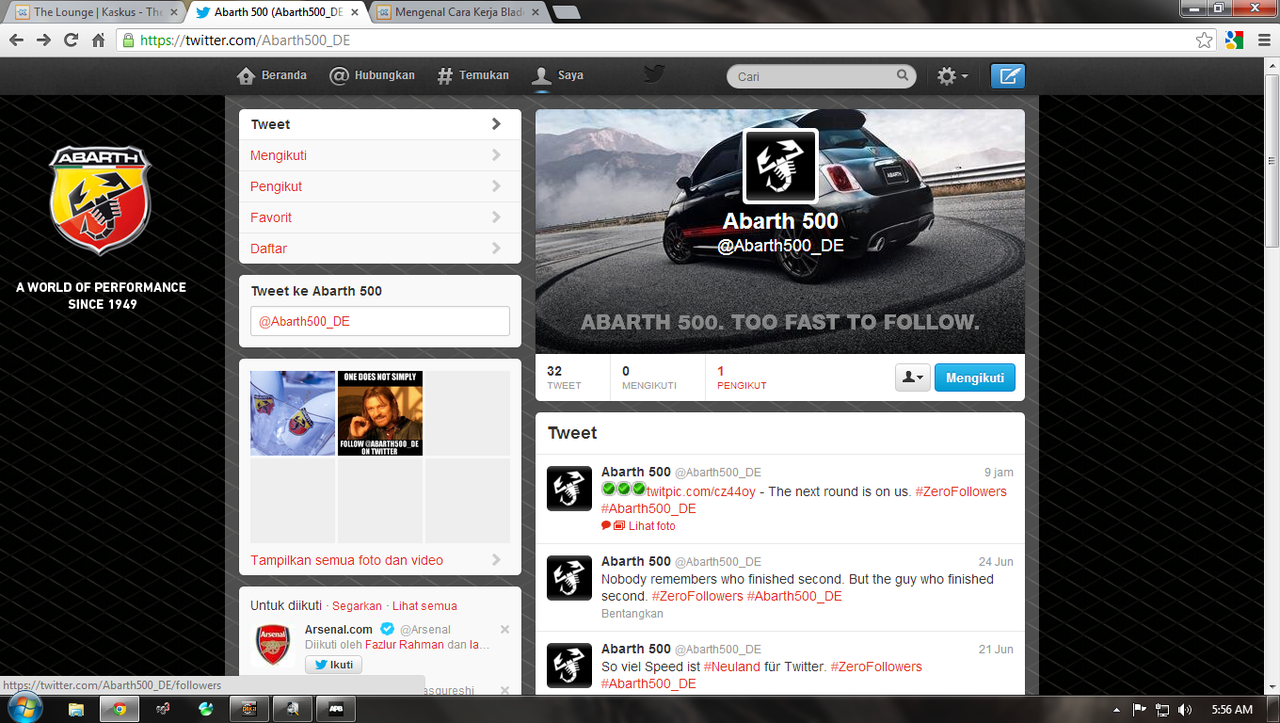Screen dimensions: 1280x723
Task: Open the Temukan discover page
Action: click(x=473, y=76)
